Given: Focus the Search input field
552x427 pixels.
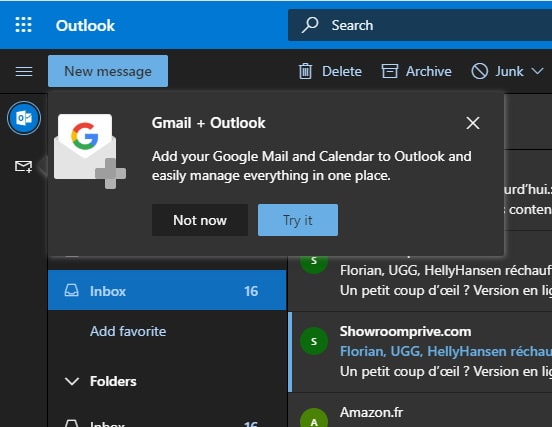Looking at the screenshot, I should click(x=420, y=25).
